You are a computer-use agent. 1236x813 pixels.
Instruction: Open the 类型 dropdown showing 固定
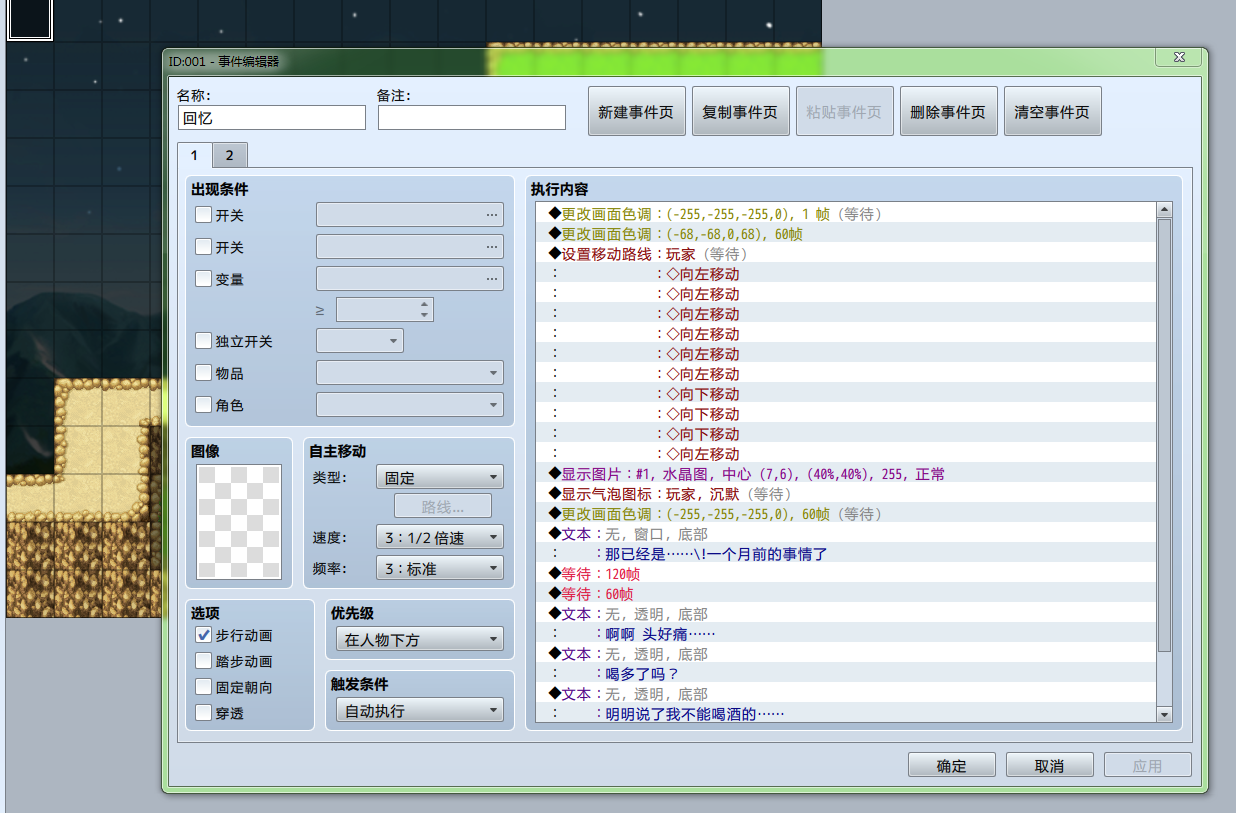[x=440, y=477]
